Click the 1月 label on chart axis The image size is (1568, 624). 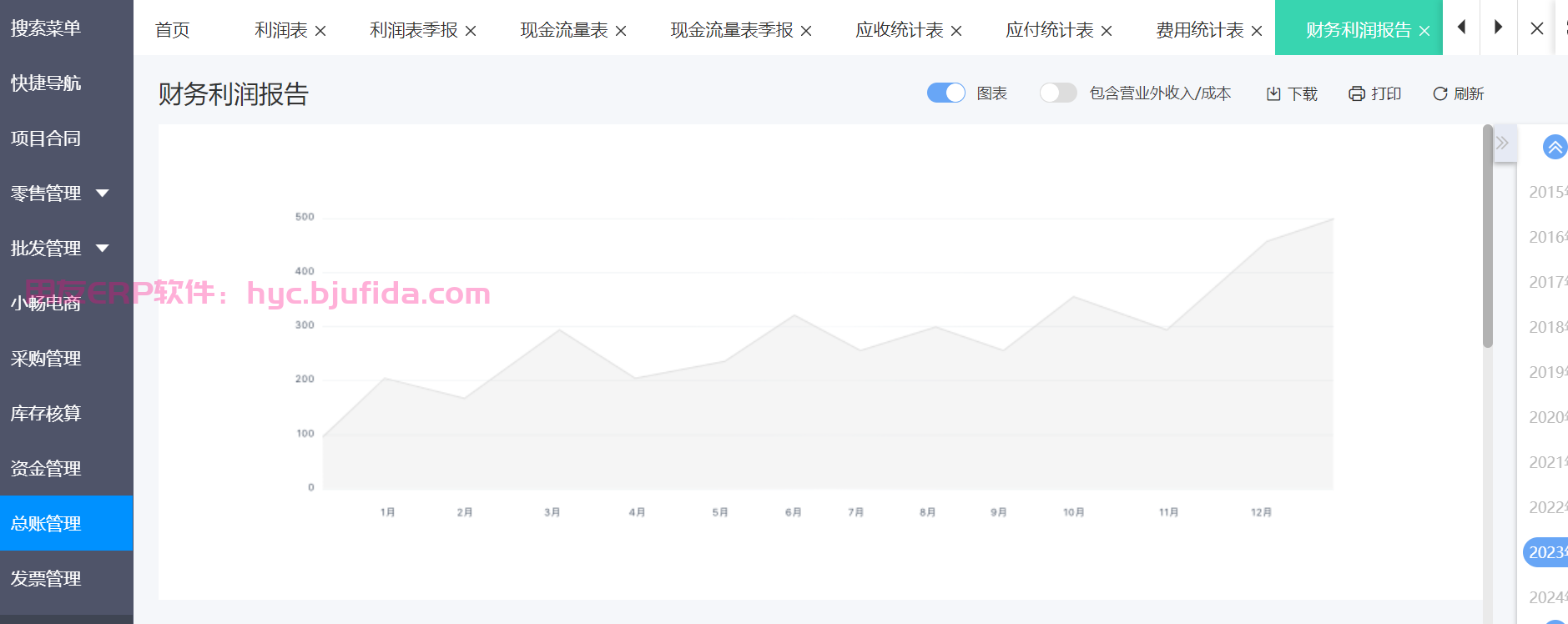coord(388,512)
